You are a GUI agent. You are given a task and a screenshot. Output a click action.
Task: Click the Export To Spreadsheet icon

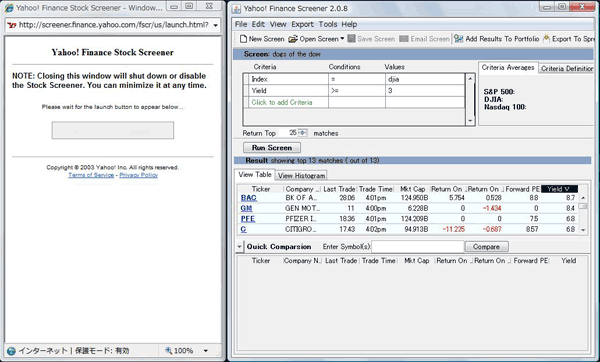[x=546, y=38]
